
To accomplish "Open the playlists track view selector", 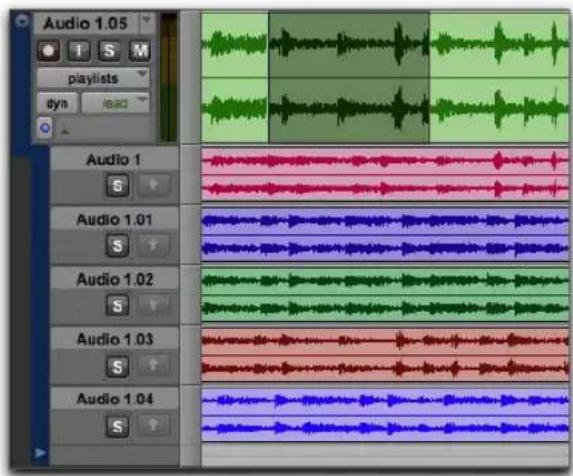I will coord(93,78).
